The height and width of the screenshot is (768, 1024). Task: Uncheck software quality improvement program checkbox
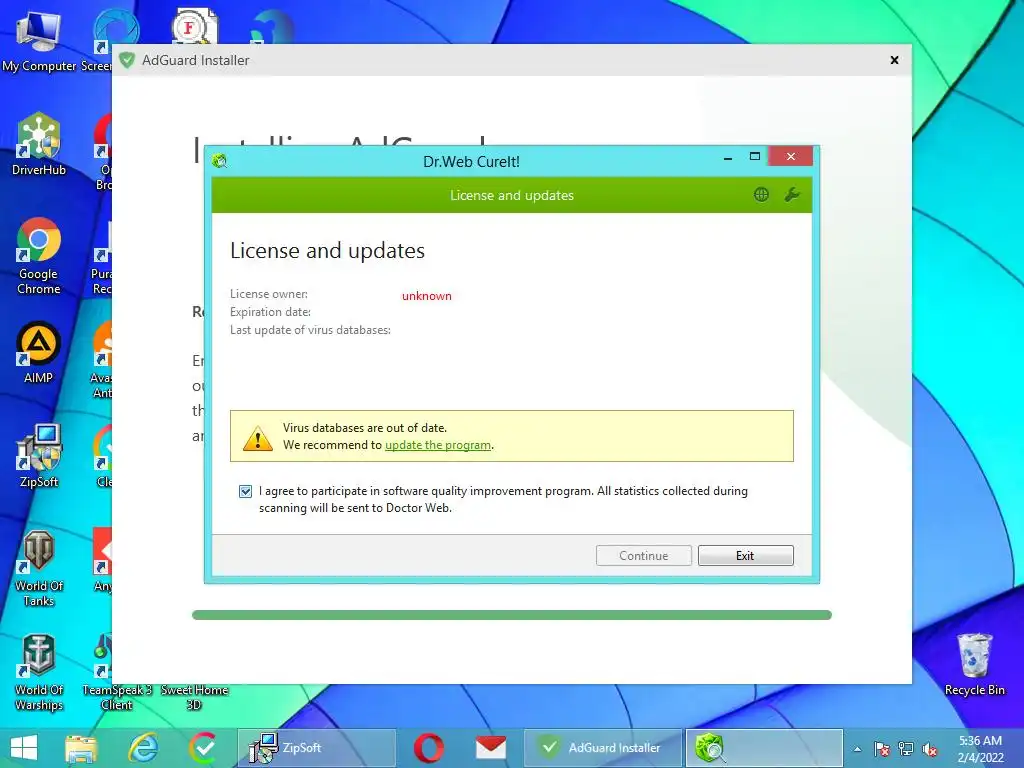click(246, 491)
